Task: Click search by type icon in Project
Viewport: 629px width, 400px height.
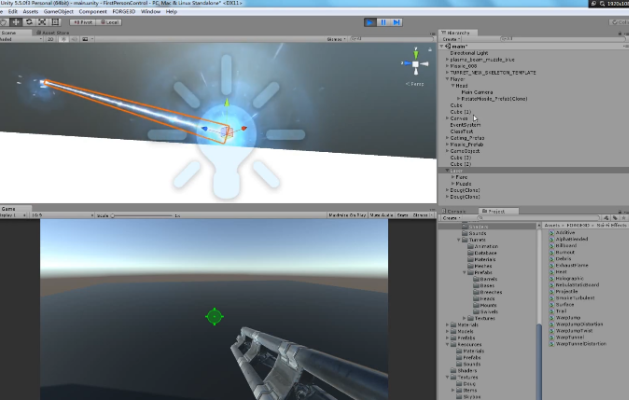Action: click(x=606, y=218)
